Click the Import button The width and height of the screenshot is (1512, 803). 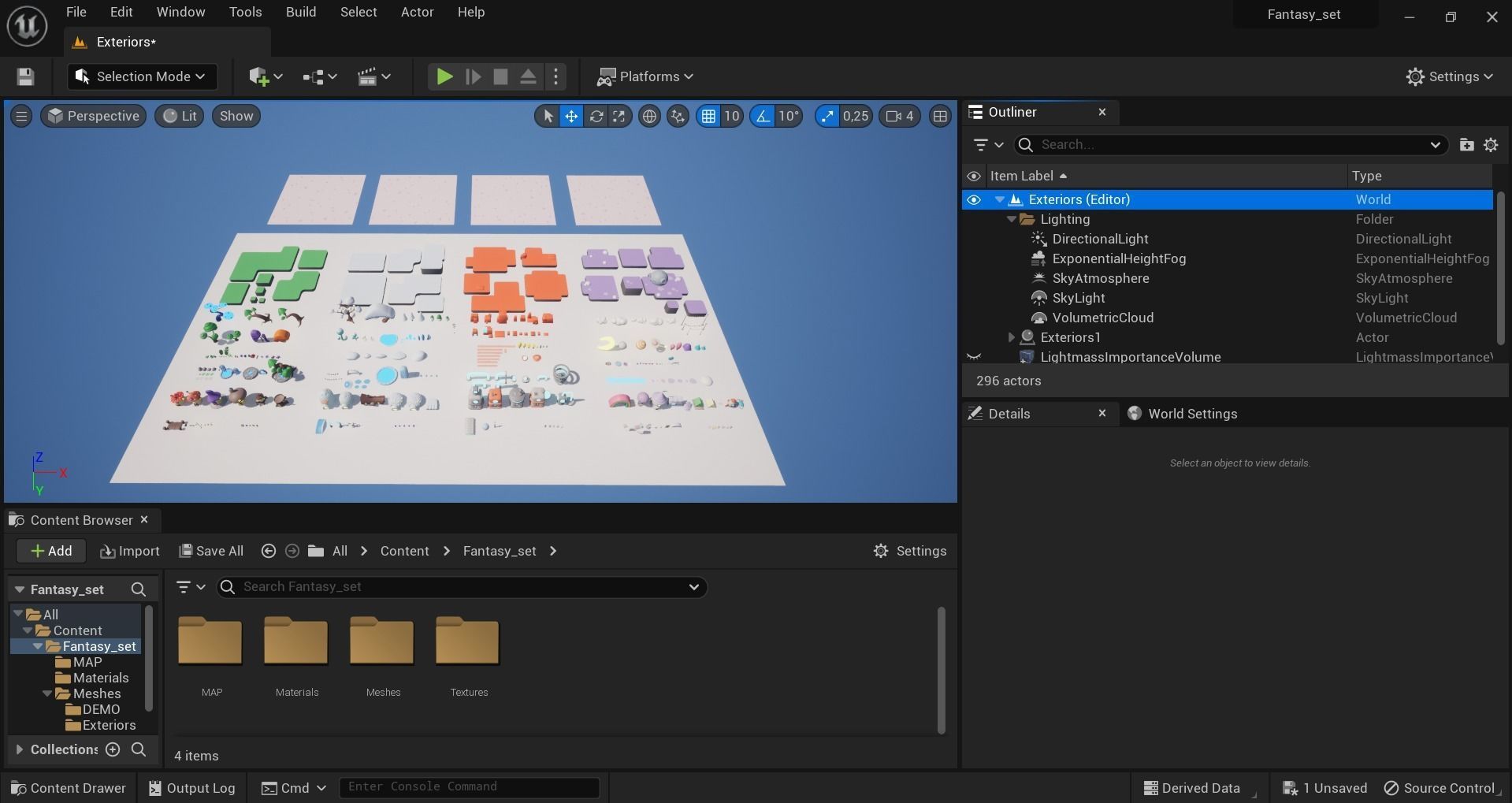pos(130,551)
